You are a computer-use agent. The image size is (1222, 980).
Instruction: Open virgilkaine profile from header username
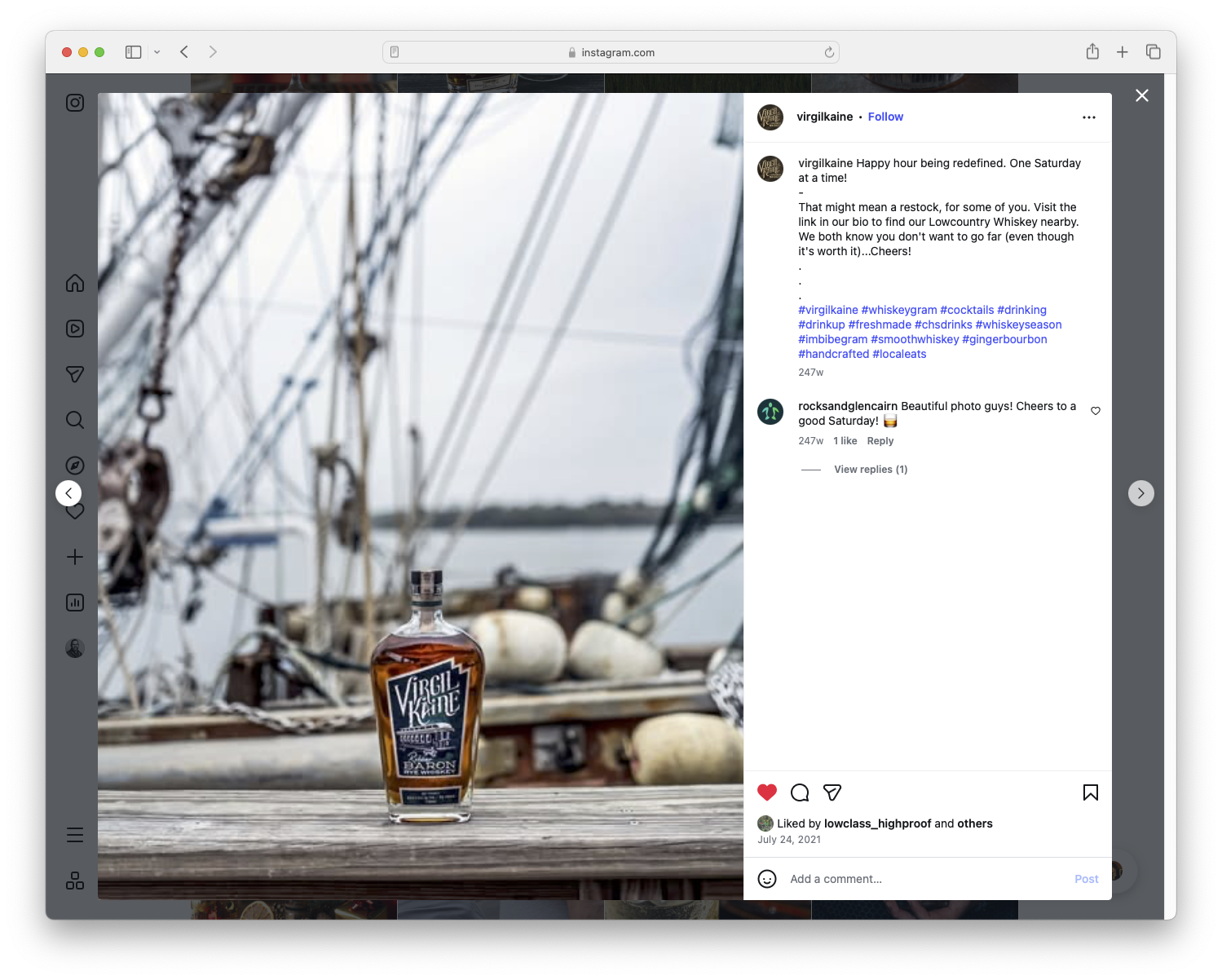click(x=825, y=117)
